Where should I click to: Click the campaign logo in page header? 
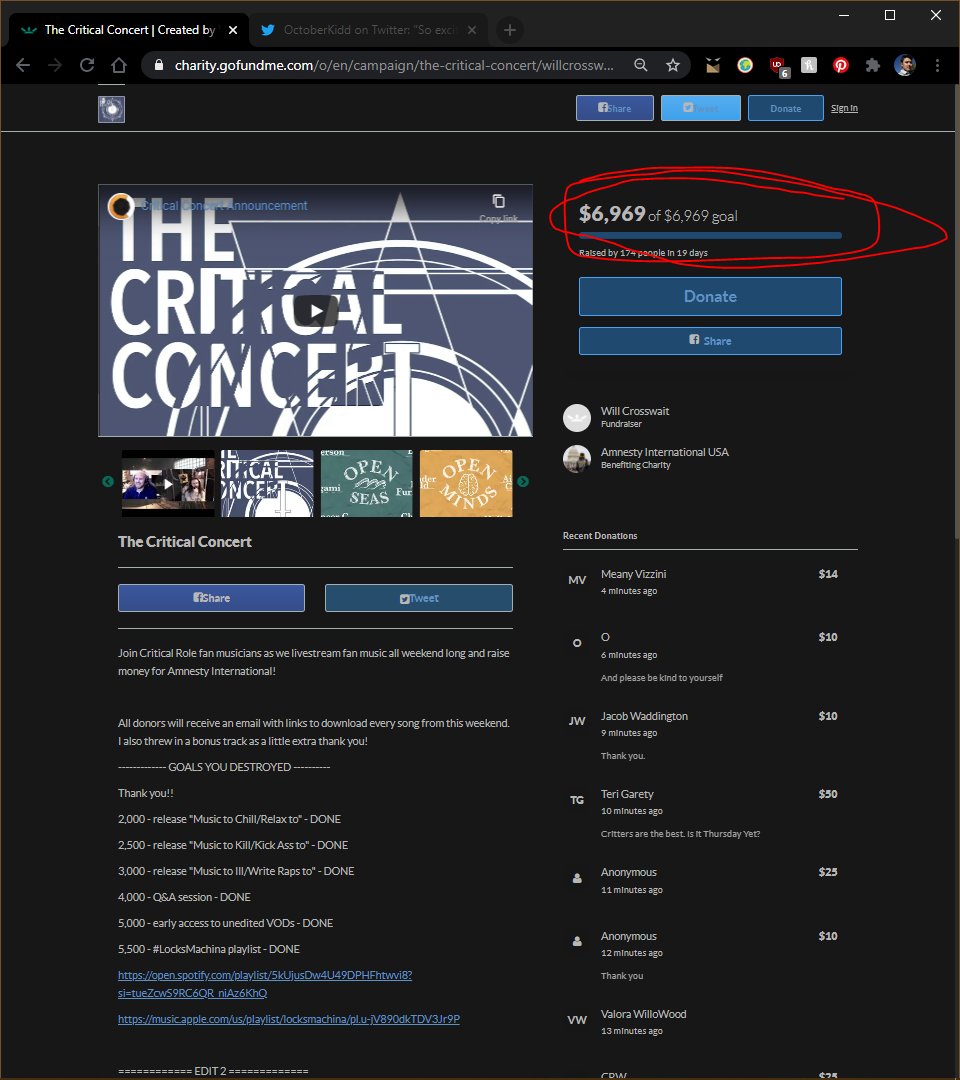click(112, 109)
